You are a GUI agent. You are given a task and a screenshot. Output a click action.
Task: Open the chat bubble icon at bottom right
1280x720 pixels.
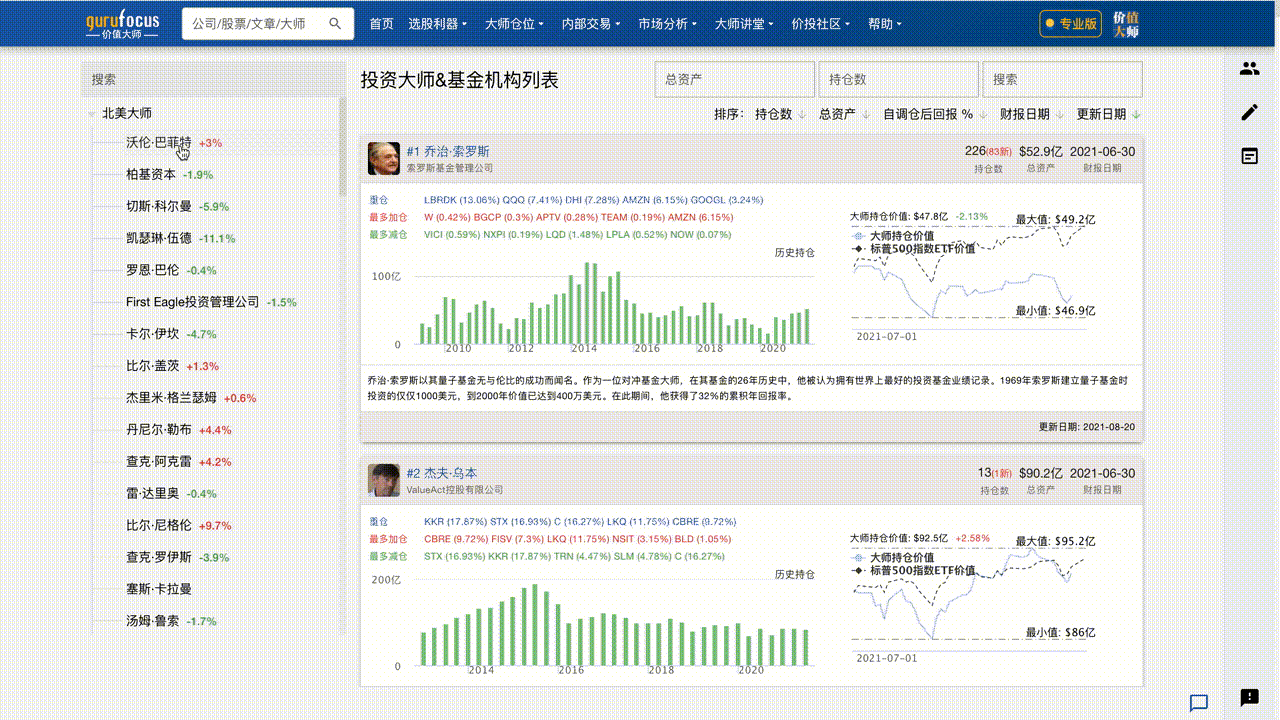click(1199, 703)
